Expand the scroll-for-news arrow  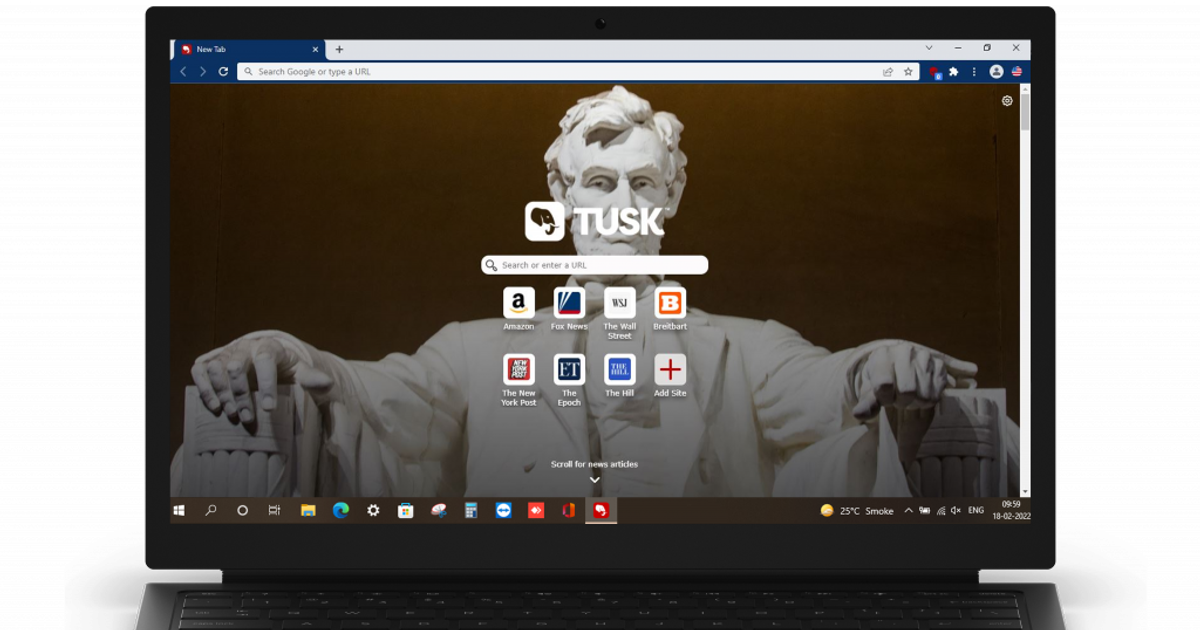tap(594, 480)
